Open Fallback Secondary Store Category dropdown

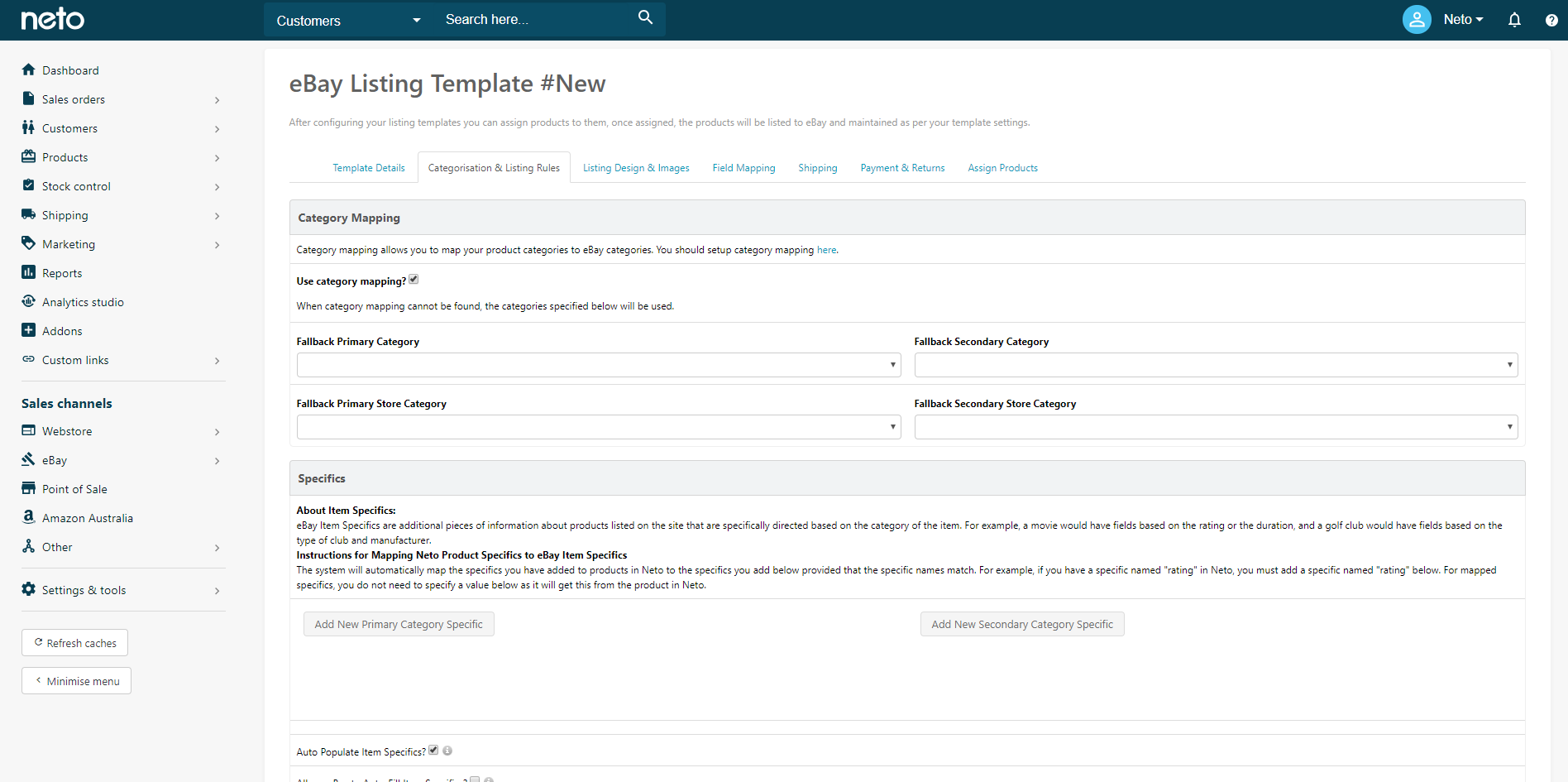click(1216, 427)
